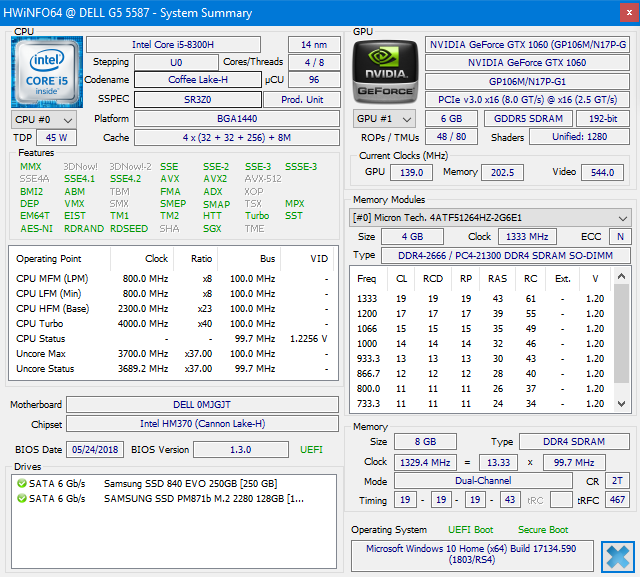Click the module clock 1333 MHz field
The width and height of the screenshot is (640, 577).
coord(527,237)
